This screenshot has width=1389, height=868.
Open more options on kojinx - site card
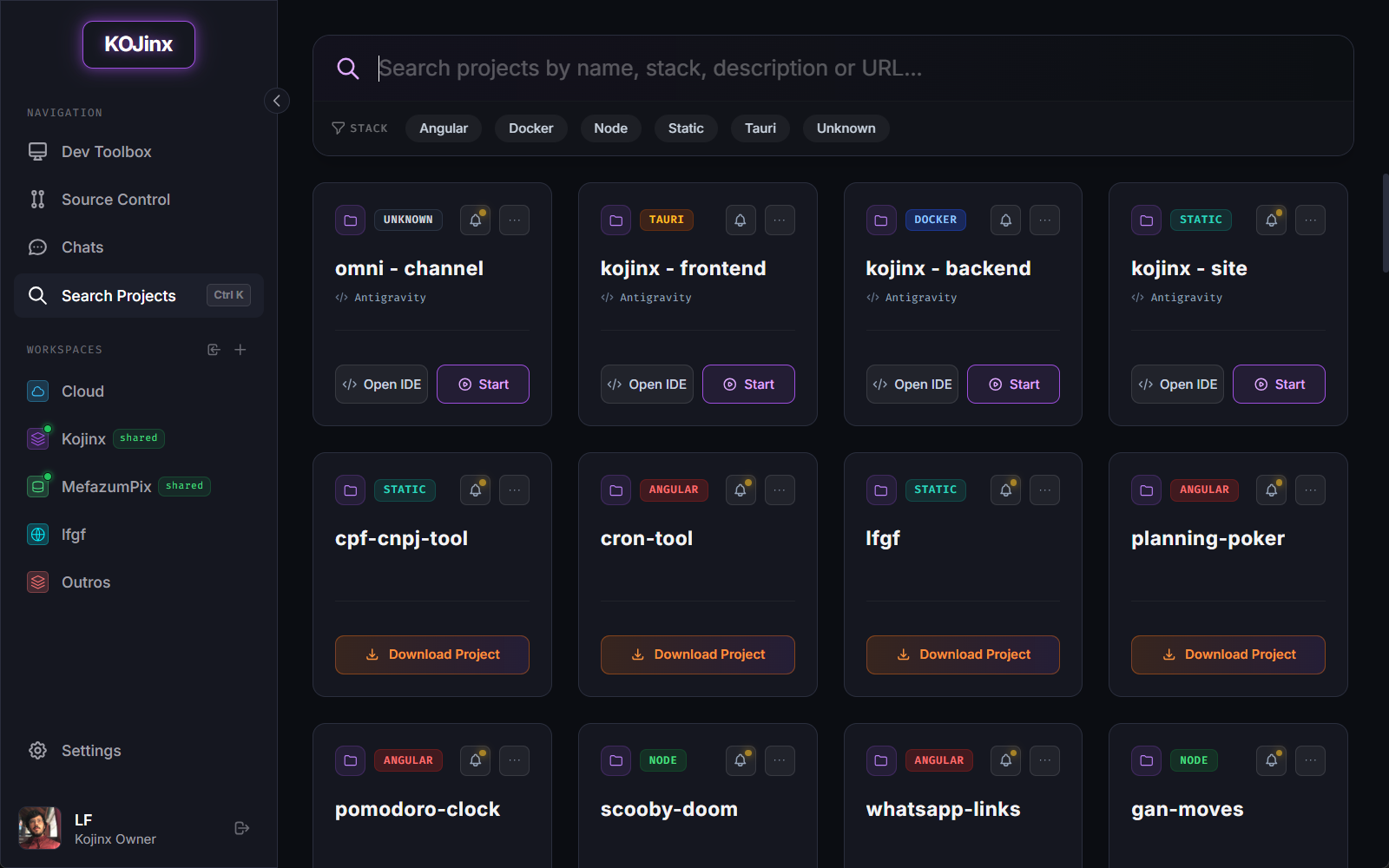(1311, 220)
